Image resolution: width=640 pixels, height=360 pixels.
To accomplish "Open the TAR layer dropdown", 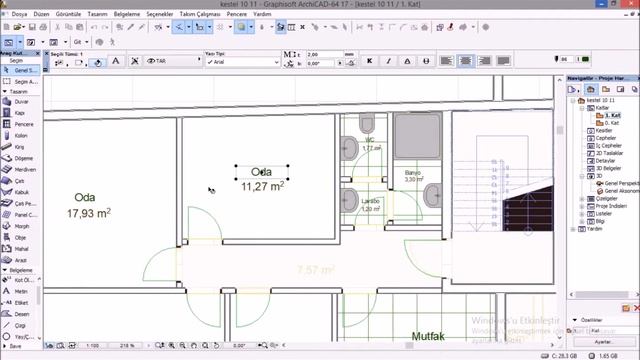I will 173,61.
